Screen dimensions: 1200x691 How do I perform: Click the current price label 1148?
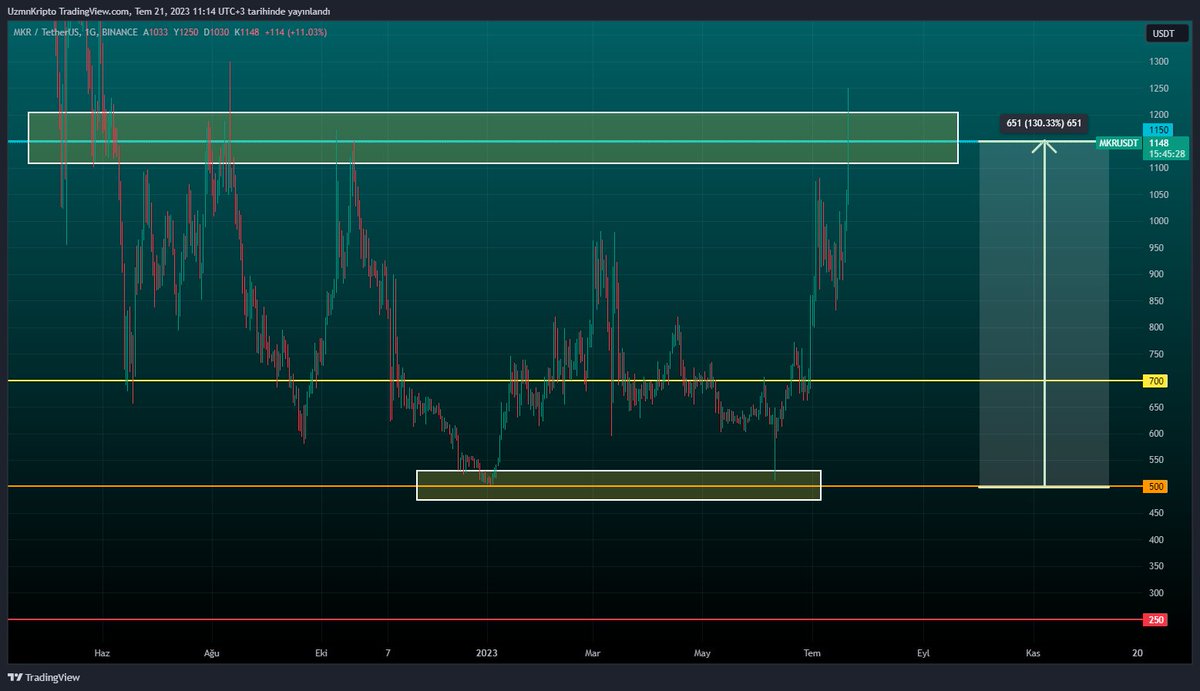(x=1159, y=143)
